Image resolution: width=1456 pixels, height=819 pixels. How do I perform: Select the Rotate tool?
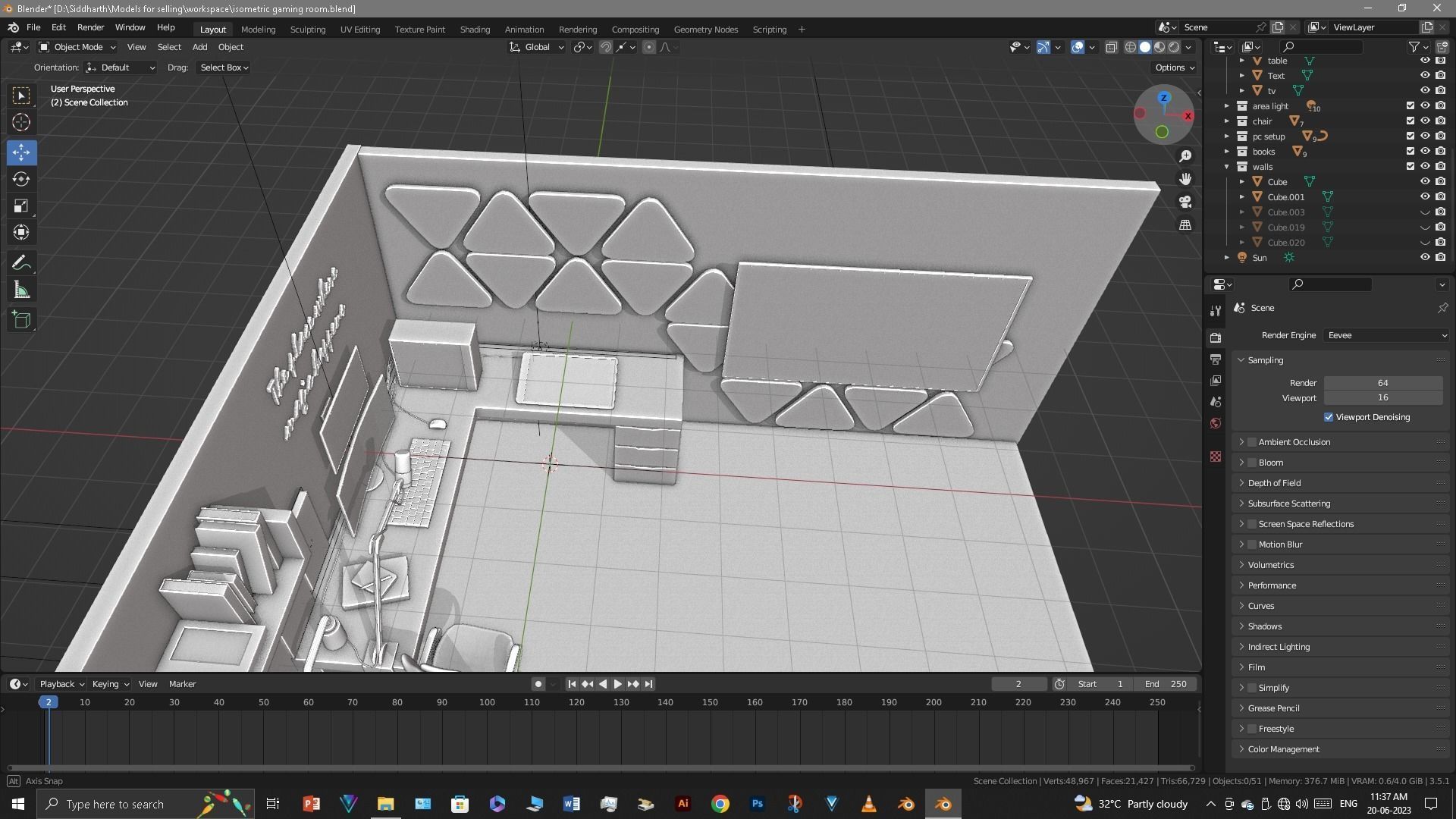click(x=21, y=179)
